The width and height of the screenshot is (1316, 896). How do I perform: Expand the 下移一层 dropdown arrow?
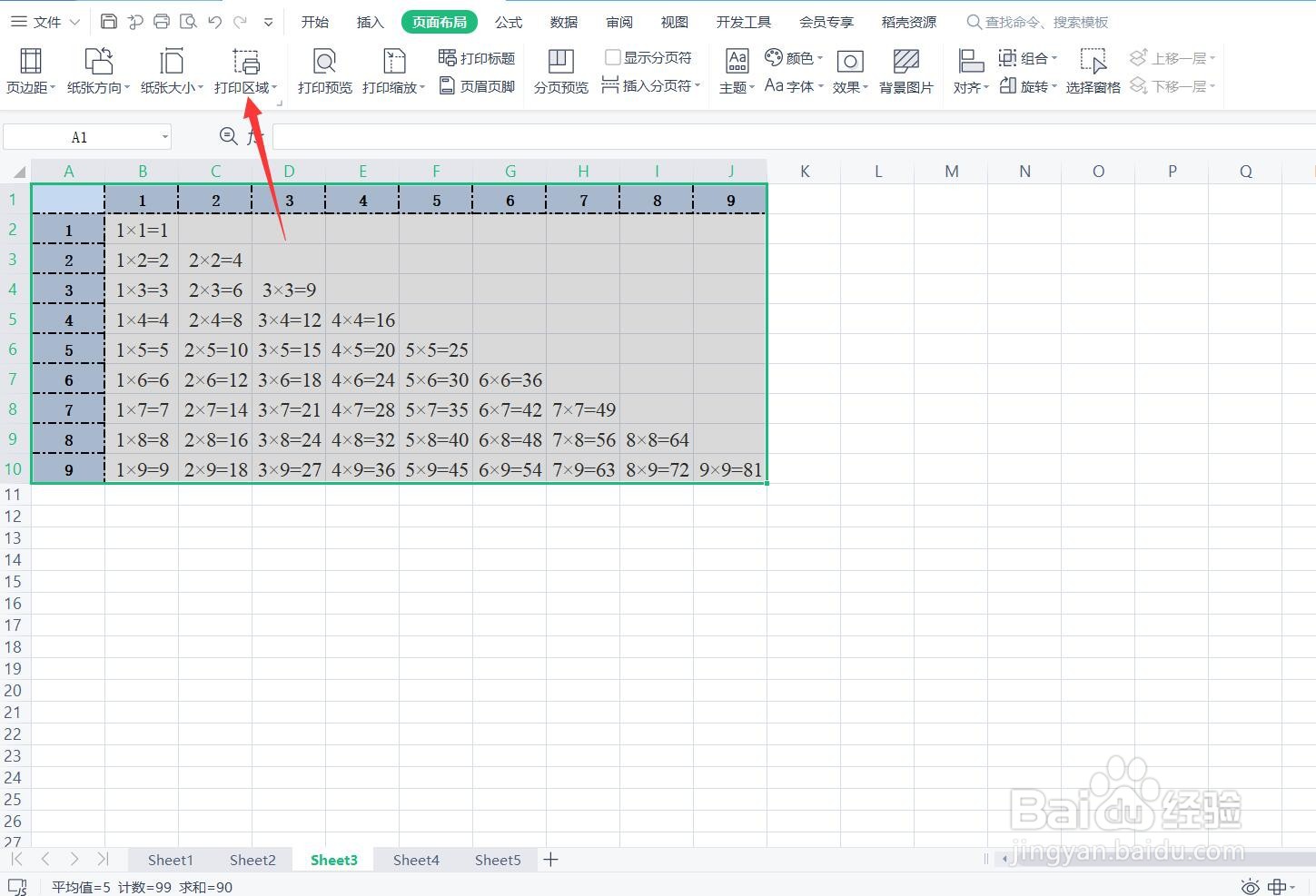[1212, 86]
